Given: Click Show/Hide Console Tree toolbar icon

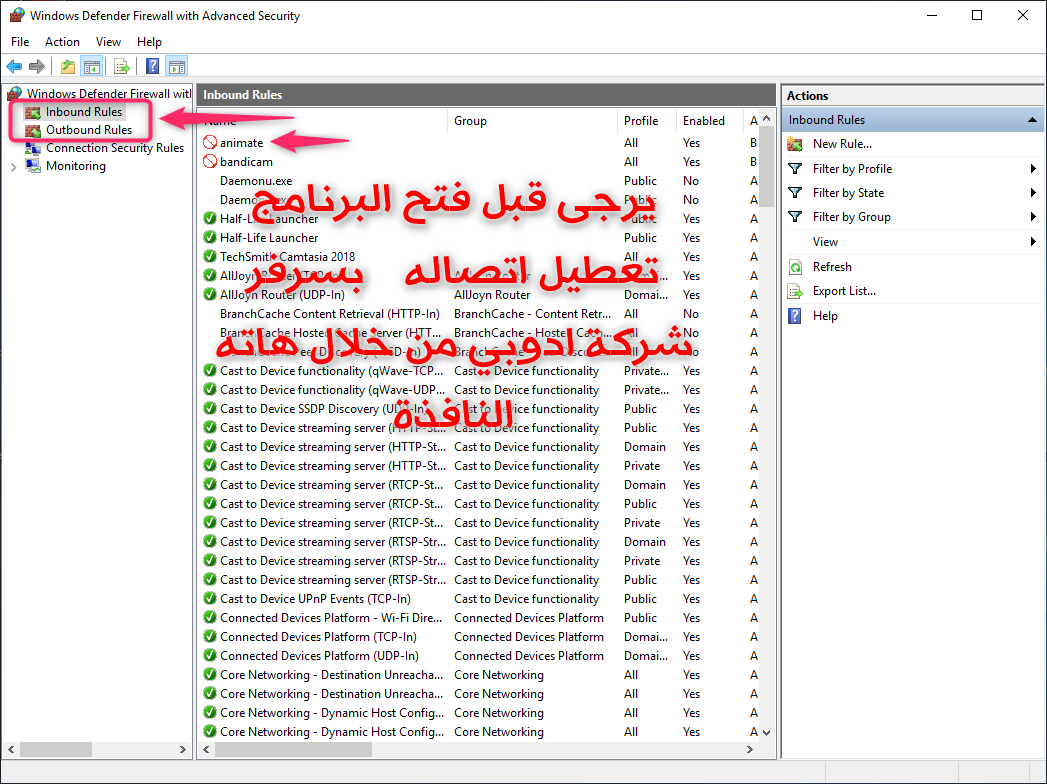Looking at the screenshot, I should (x=91, y=67).
